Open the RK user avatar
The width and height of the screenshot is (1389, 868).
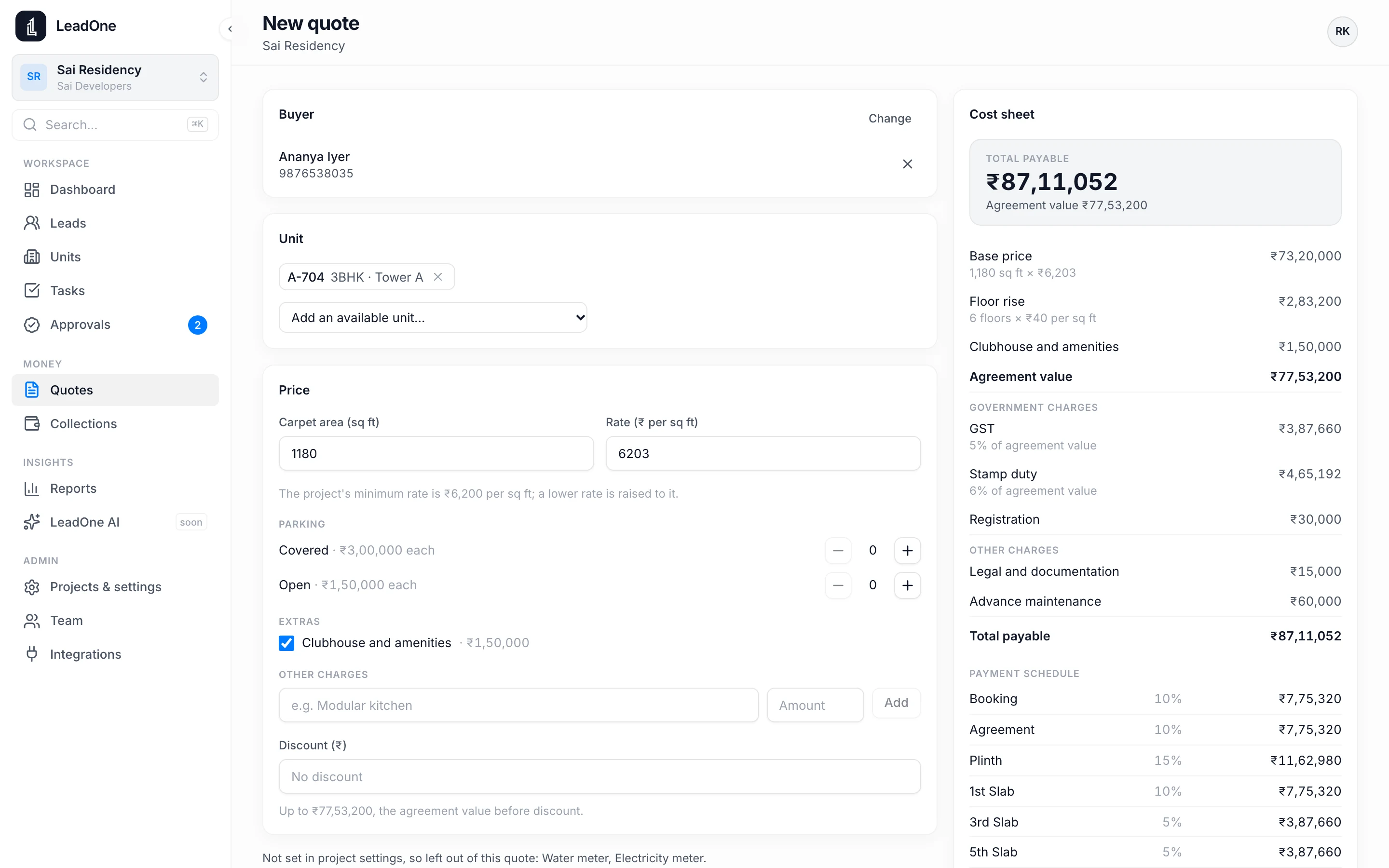point(1342,31)
